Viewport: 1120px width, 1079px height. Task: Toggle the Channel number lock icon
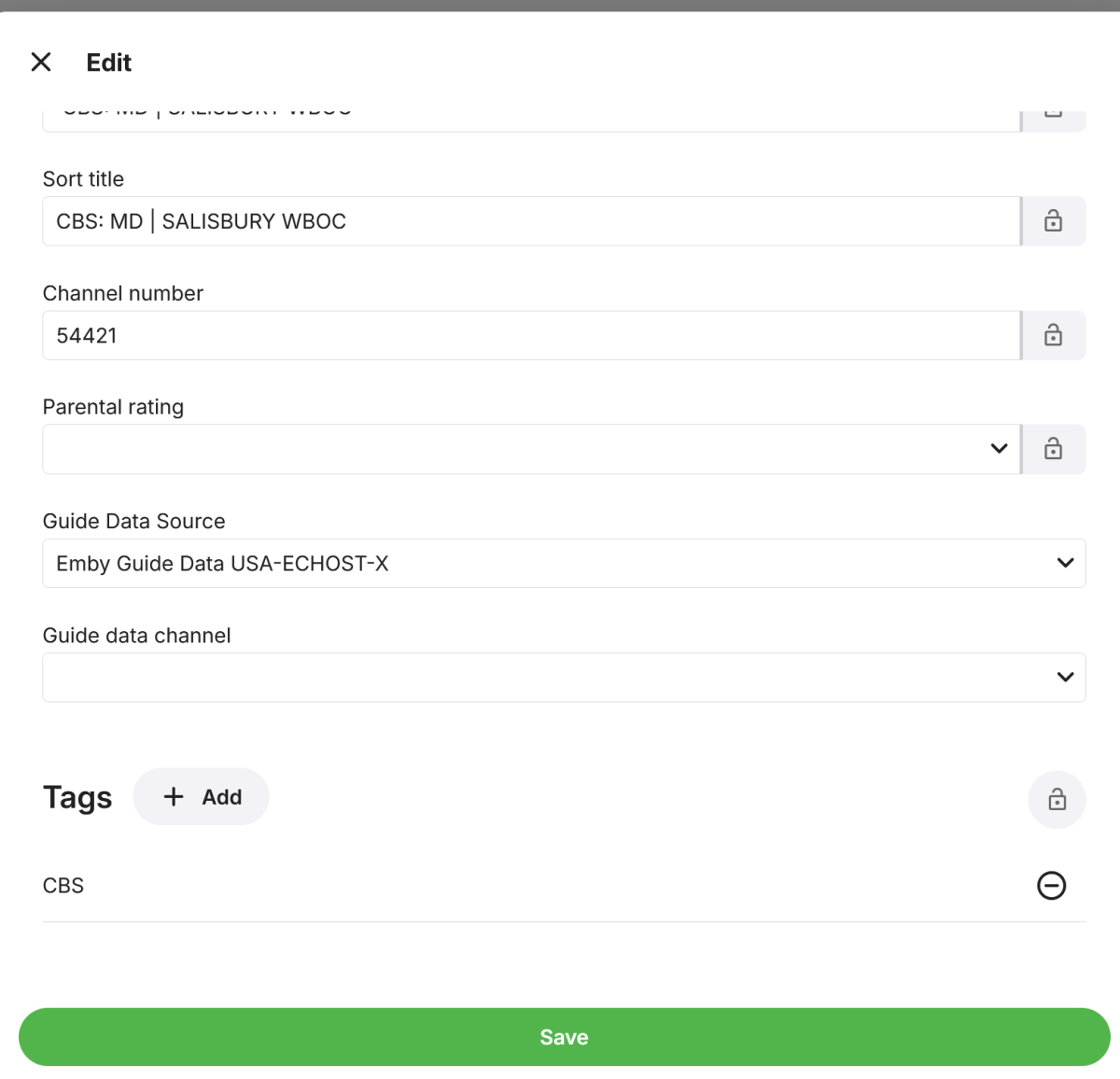tap(1053, 335)
